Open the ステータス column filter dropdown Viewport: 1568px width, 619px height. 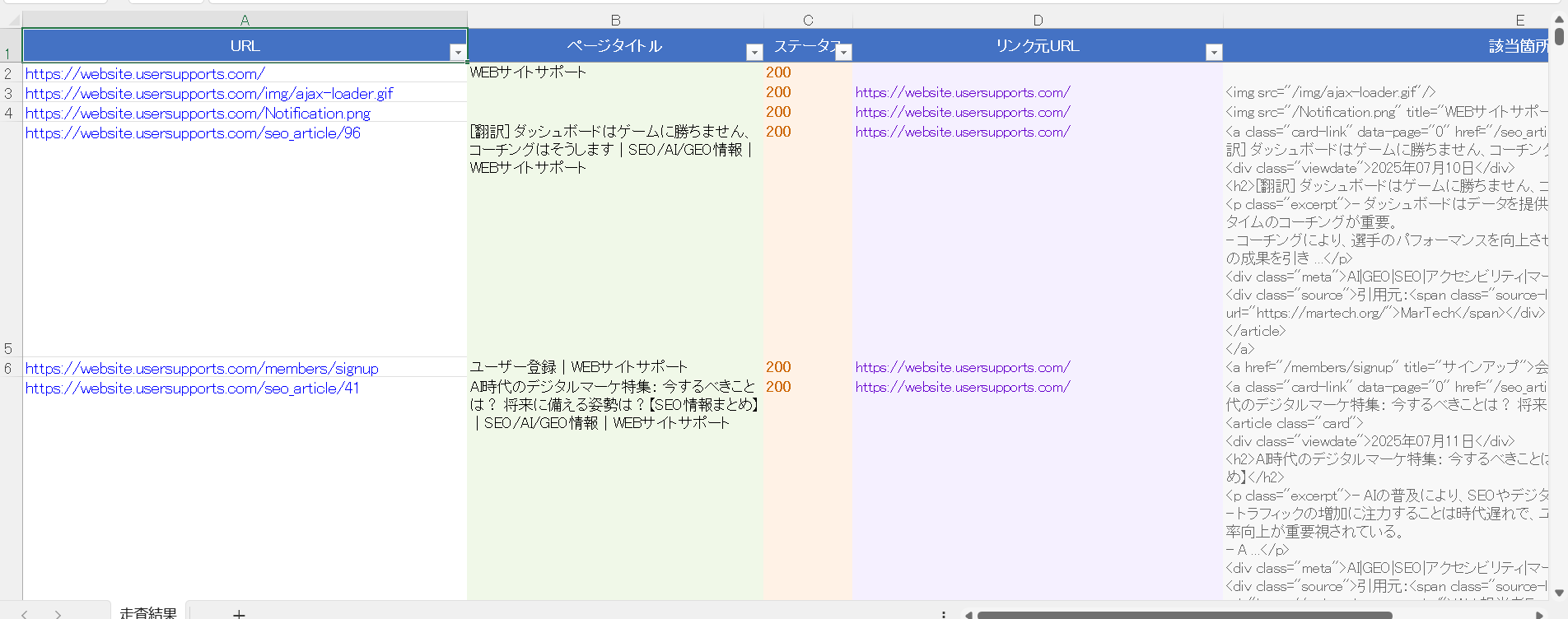(842, 53)
